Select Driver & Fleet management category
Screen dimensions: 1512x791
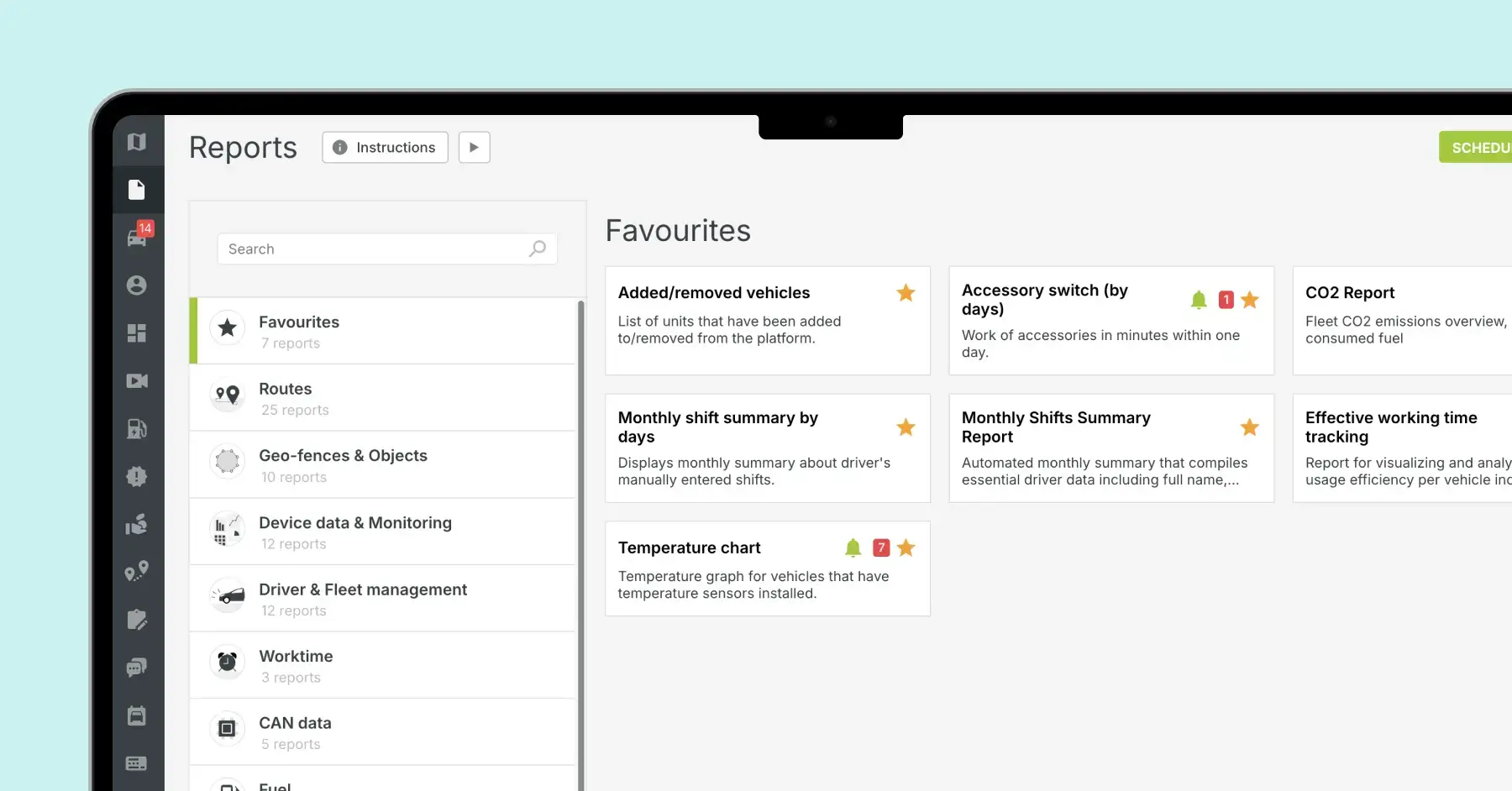383,599
